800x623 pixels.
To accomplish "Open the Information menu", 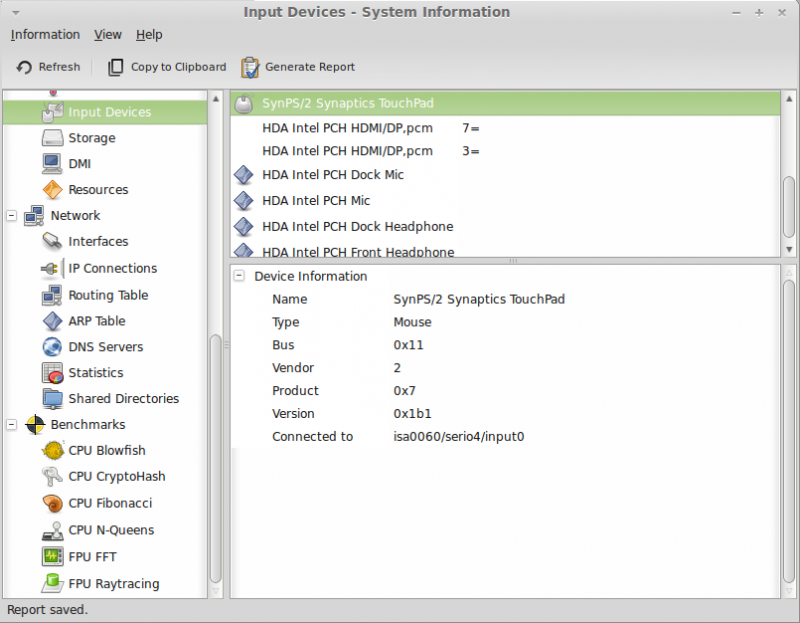I will (x=45, y=34).
